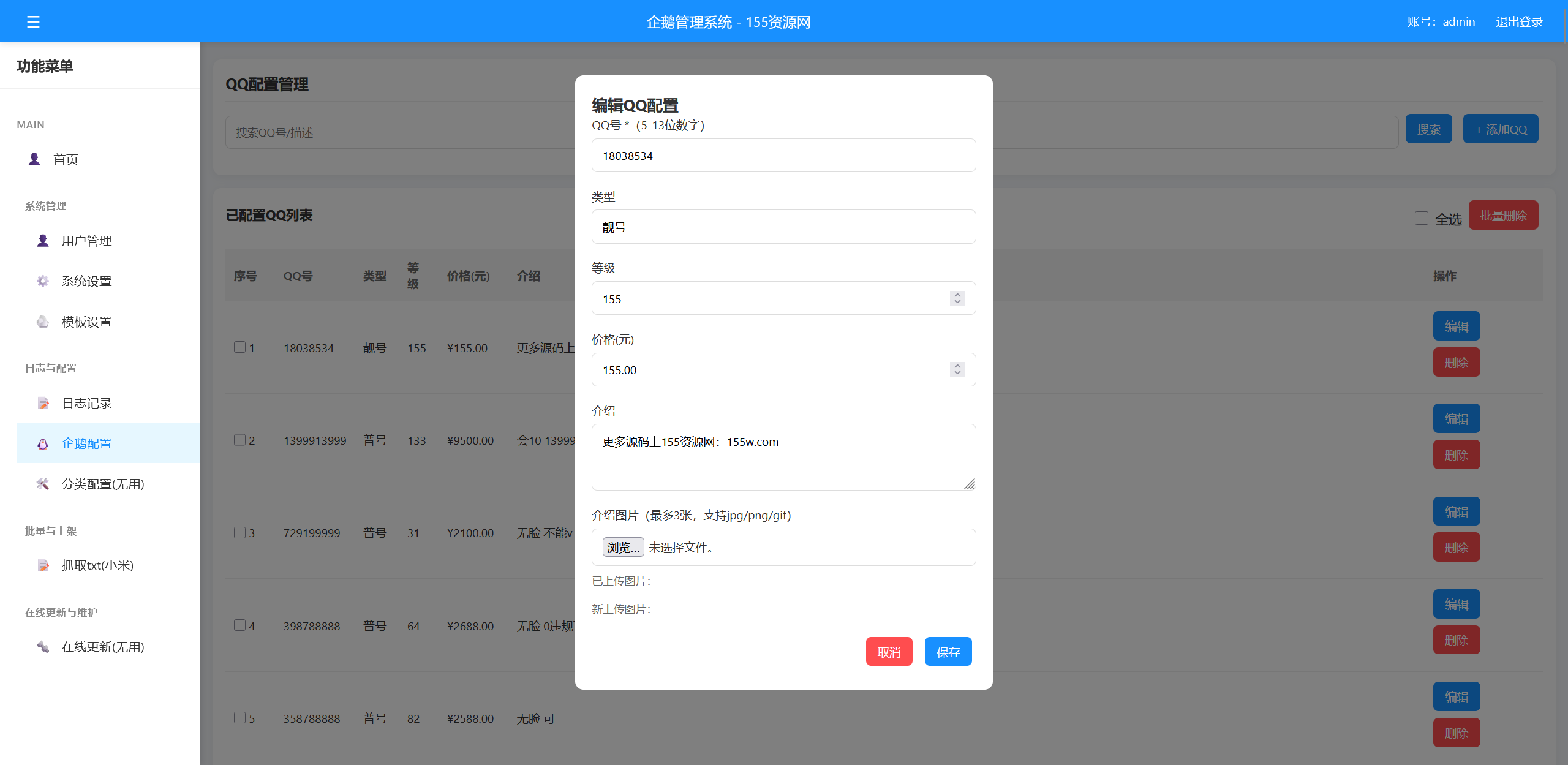Click the 日志记录 log icon
The image size is (1568, 765).
coord(42,402)
